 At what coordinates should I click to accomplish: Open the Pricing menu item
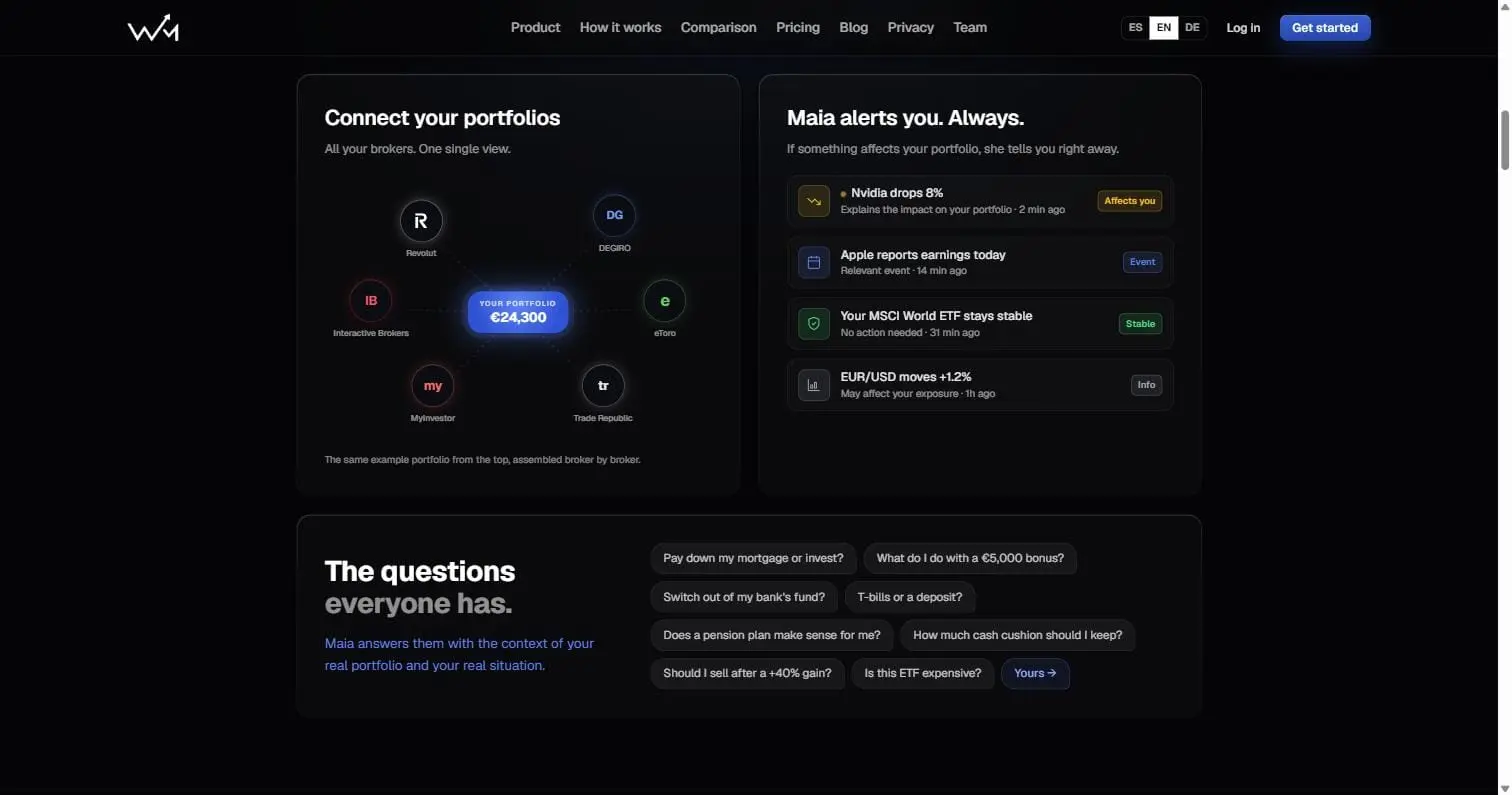click(798, 28)
